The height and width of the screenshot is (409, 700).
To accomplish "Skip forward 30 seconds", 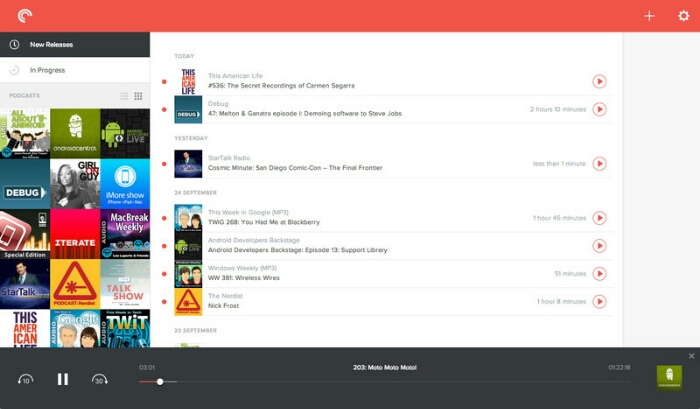I will [100, 380].
